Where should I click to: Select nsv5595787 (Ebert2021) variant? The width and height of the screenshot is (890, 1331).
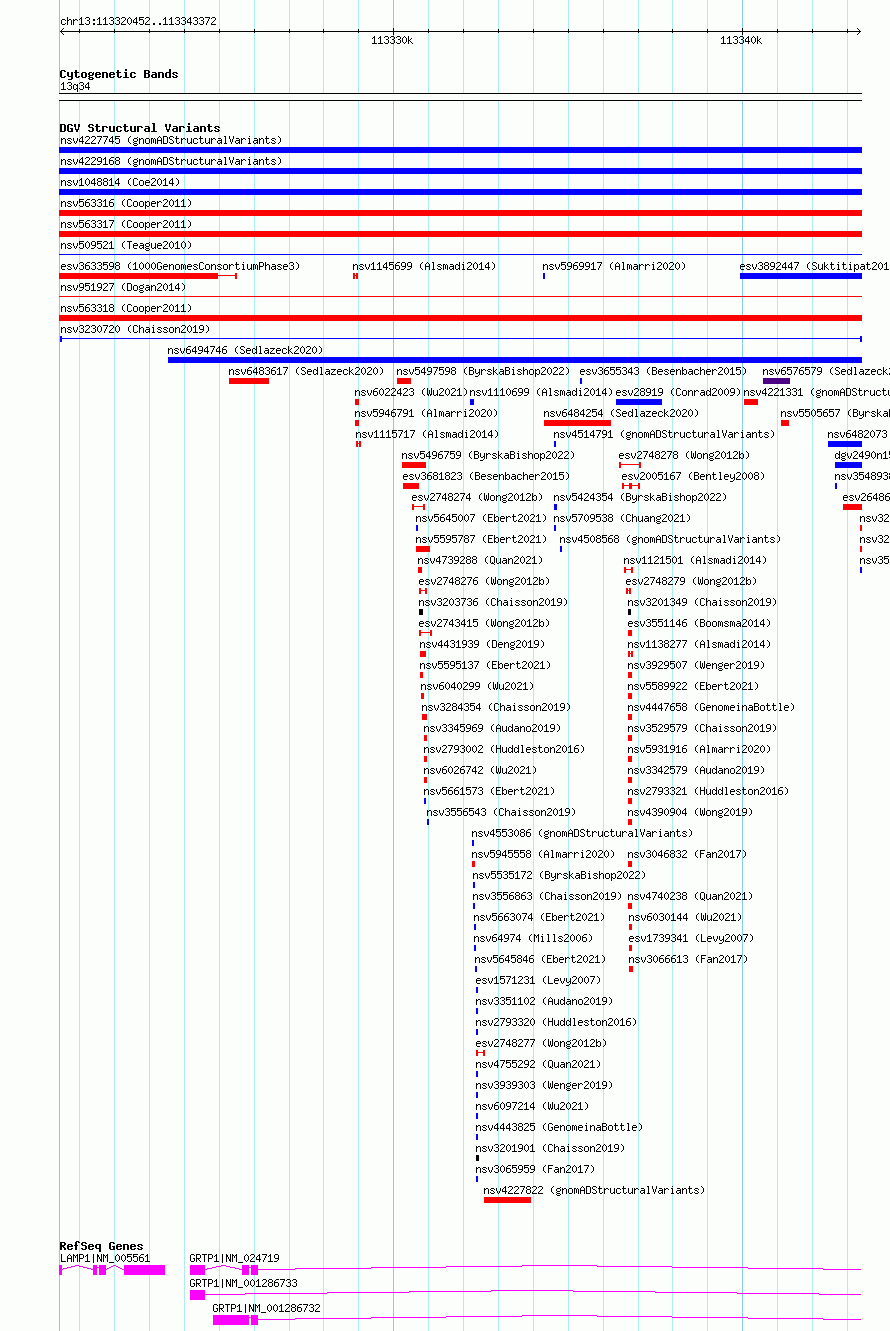pyautogui.click(x=482, y=539)
